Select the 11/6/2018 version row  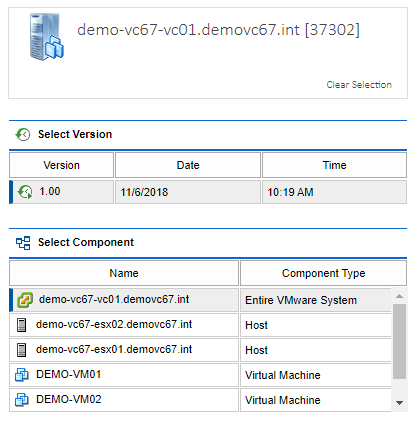pos(208,192)
